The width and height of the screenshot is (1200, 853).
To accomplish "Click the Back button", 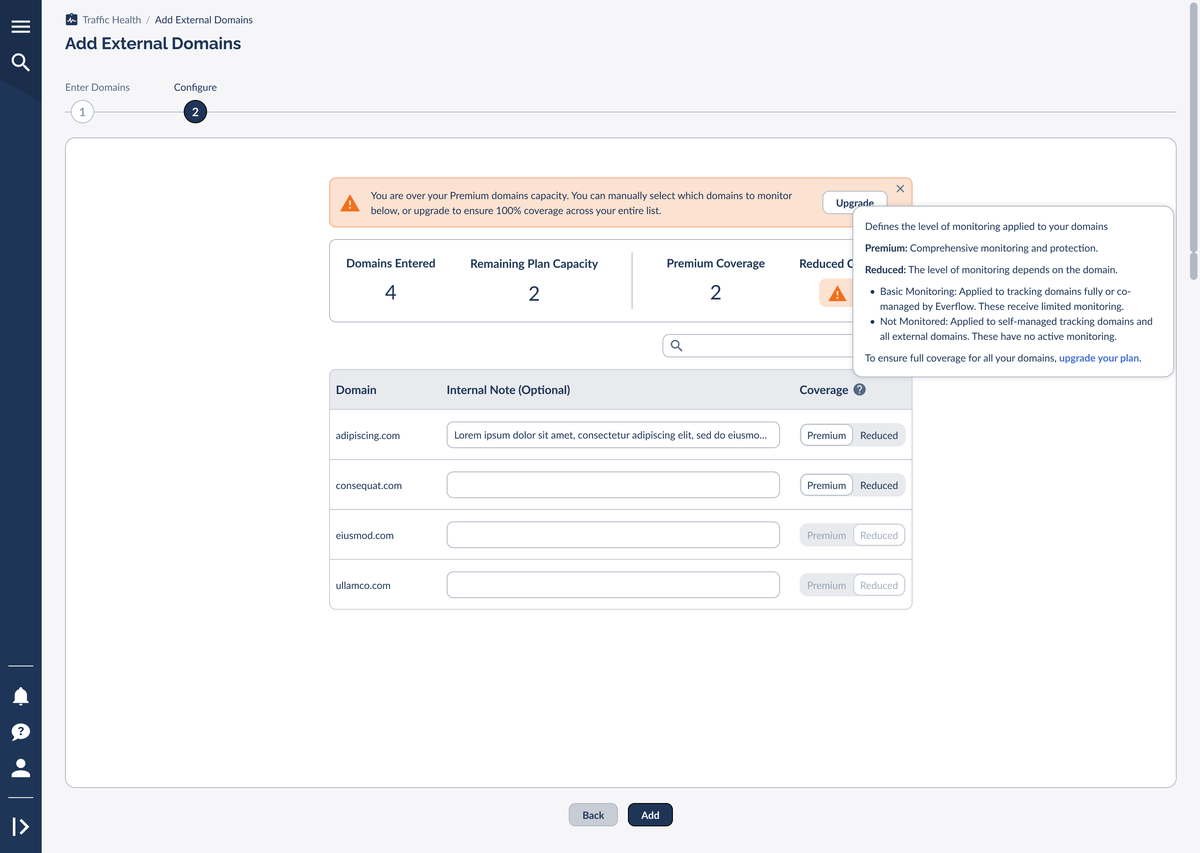I will [x=593, y=815].
